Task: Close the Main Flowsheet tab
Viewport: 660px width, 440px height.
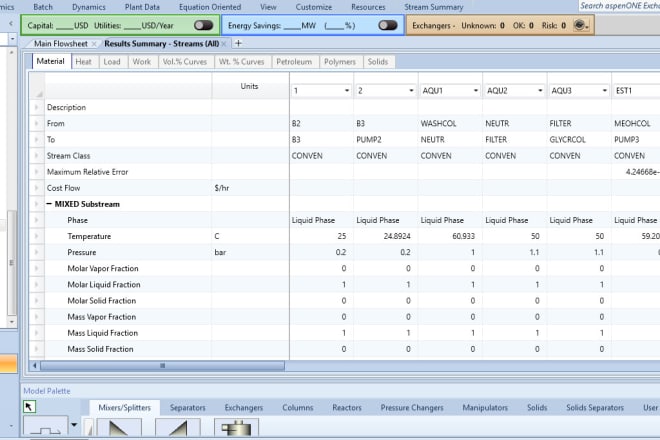Action: [94, 44]
